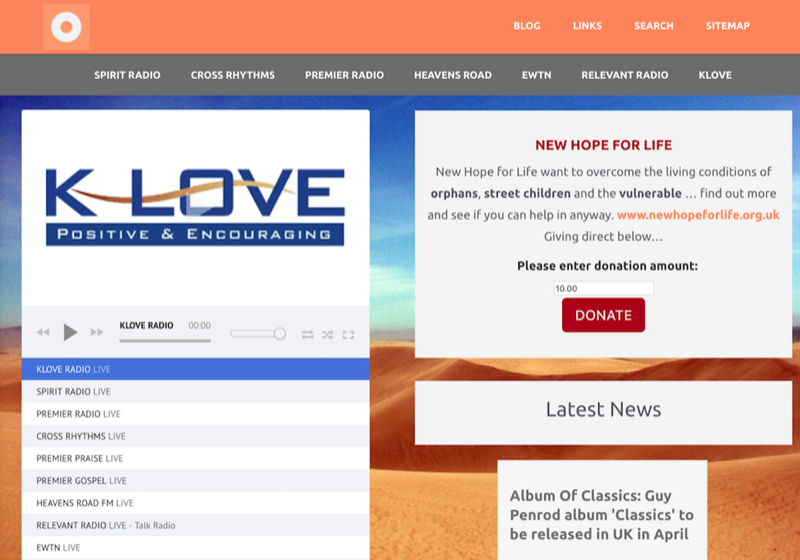Toggle the shuffle icon in player
This screenshot has height=560, width=800.
(328, 335)
